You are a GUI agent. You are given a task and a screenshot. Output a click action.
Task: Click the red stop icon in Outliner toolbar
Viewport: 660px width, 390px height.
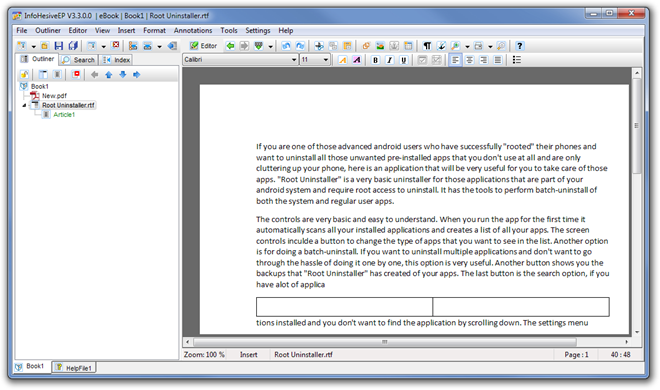(76, 74)
